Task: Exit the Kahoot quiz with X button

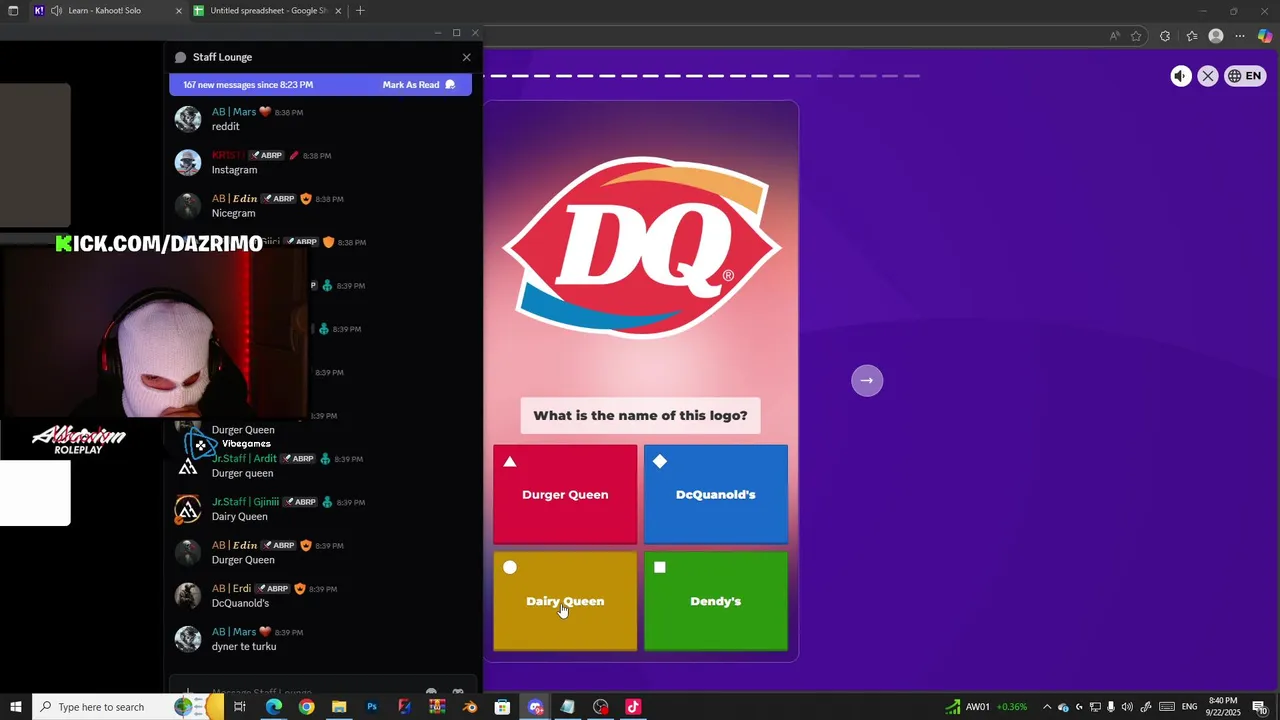Action: [x=1208, y=76]
